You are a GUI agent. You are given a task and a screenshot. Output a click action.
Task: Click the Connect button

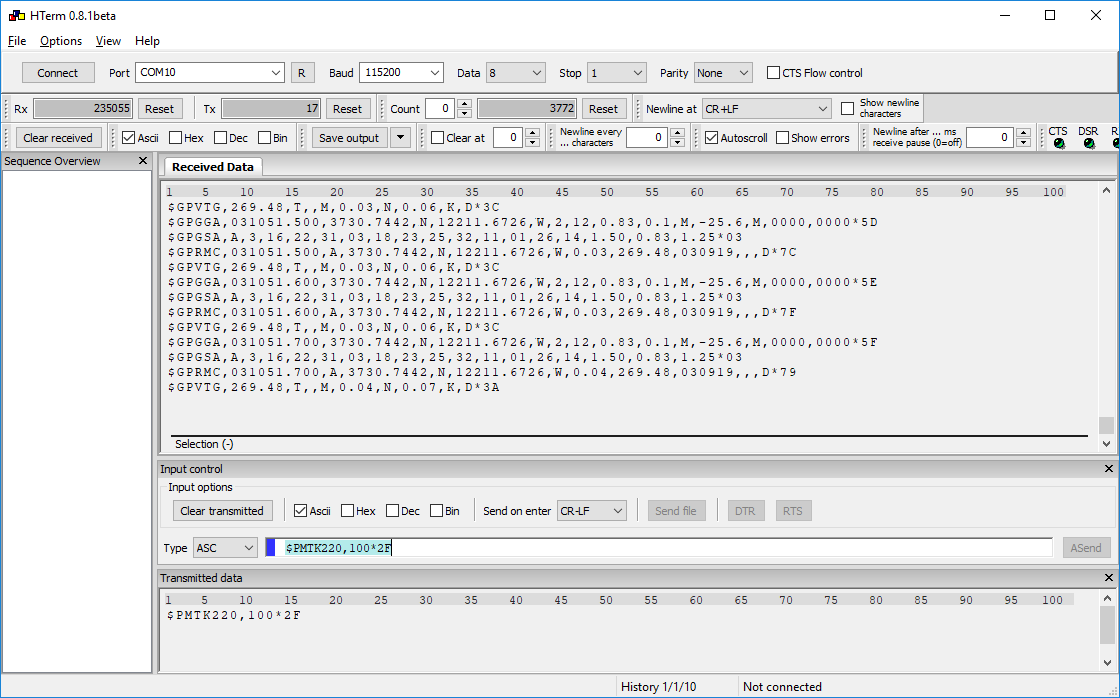tap(58, 72)
